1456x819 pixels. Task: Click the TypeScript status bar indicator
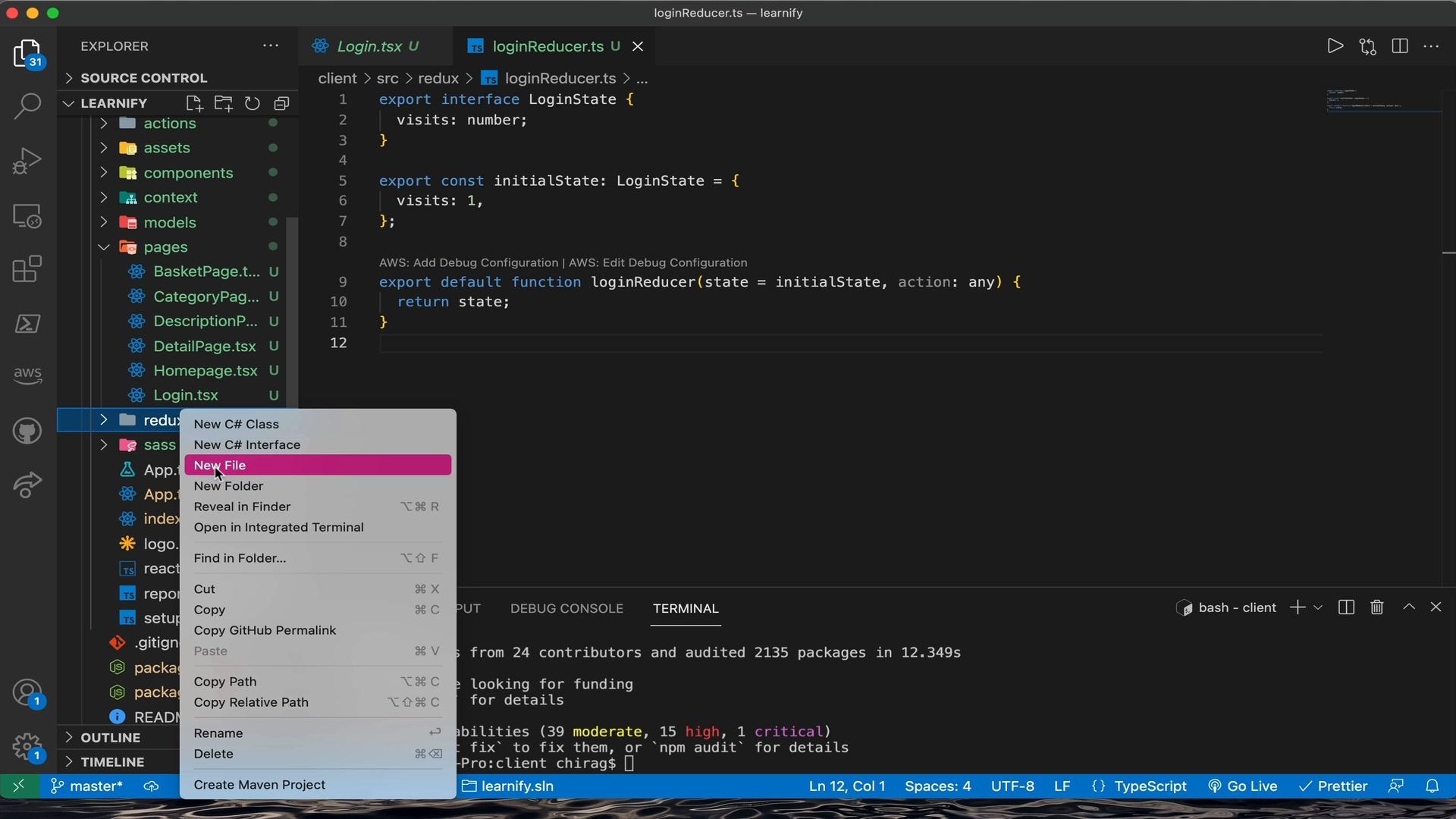1149,786
